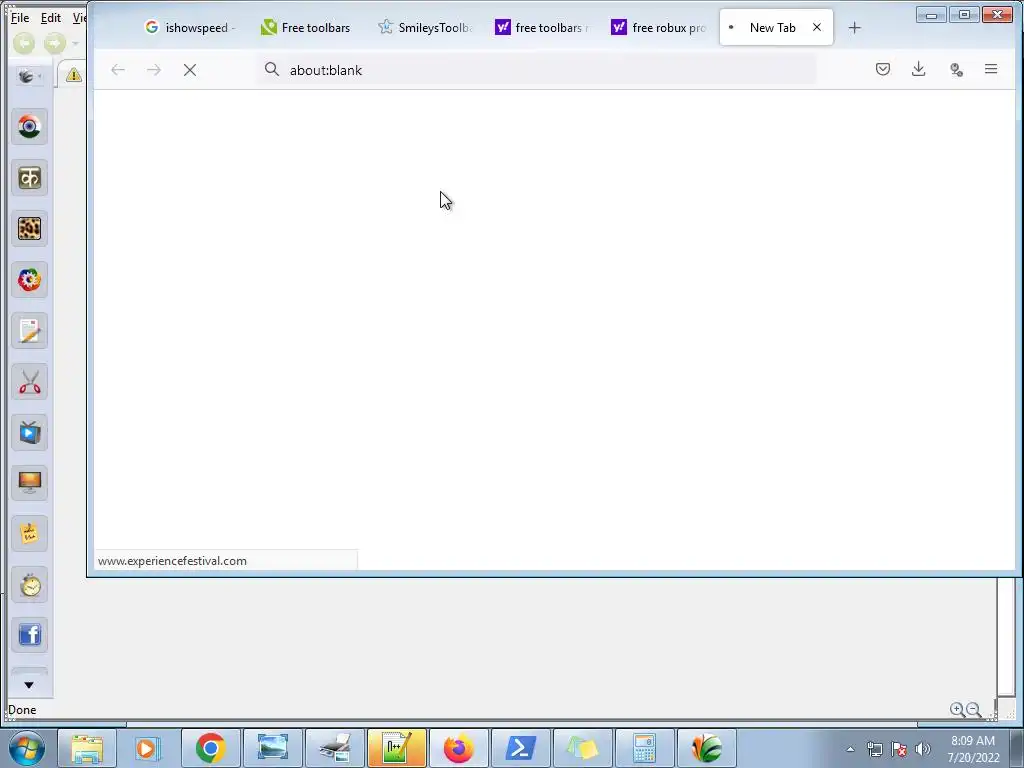Open Google Chrome from taskbar

[210, 748]
